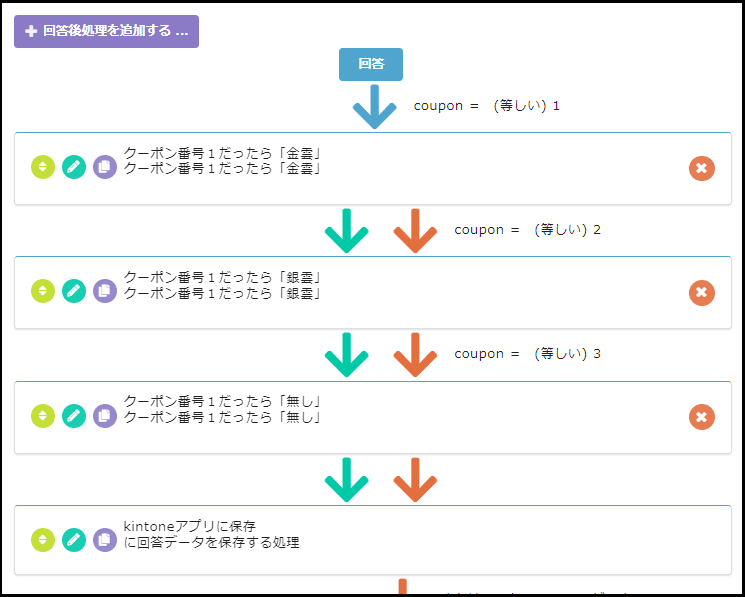Image resolution: width=745 pixels, height=597 pixels.
Task: Click orange failure arrow beside coupon = 2
Action: (x=415, y=231)
